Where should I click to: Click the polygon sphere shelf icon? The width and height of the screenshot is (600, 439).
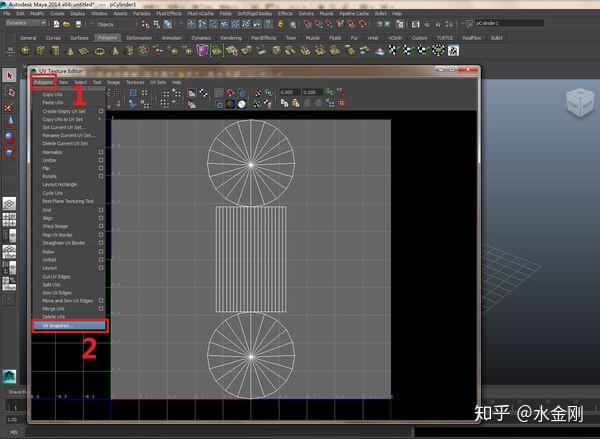point(24,51)
